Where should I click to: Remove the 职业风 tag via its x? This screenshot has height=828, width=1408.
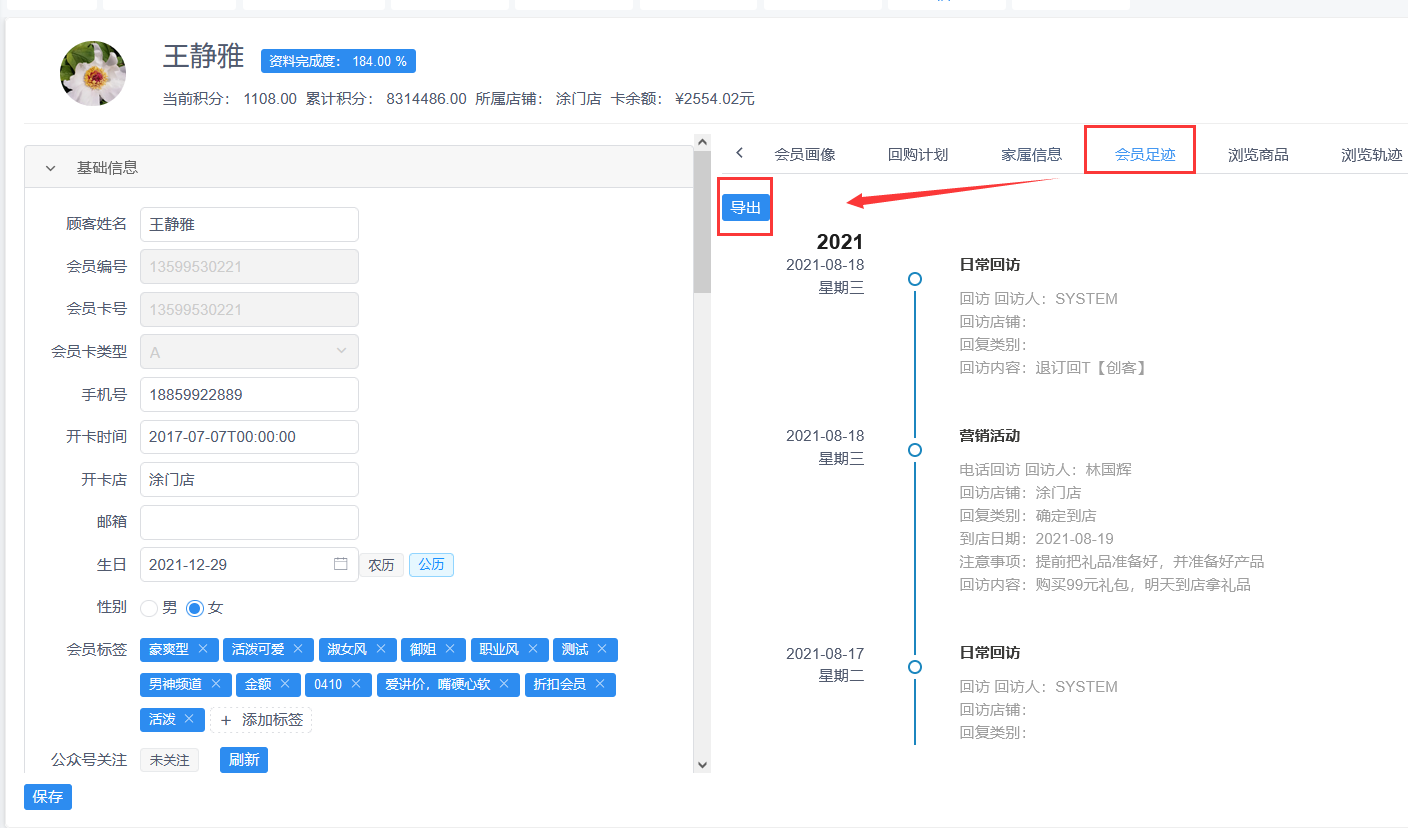click(x=533, y=649)
